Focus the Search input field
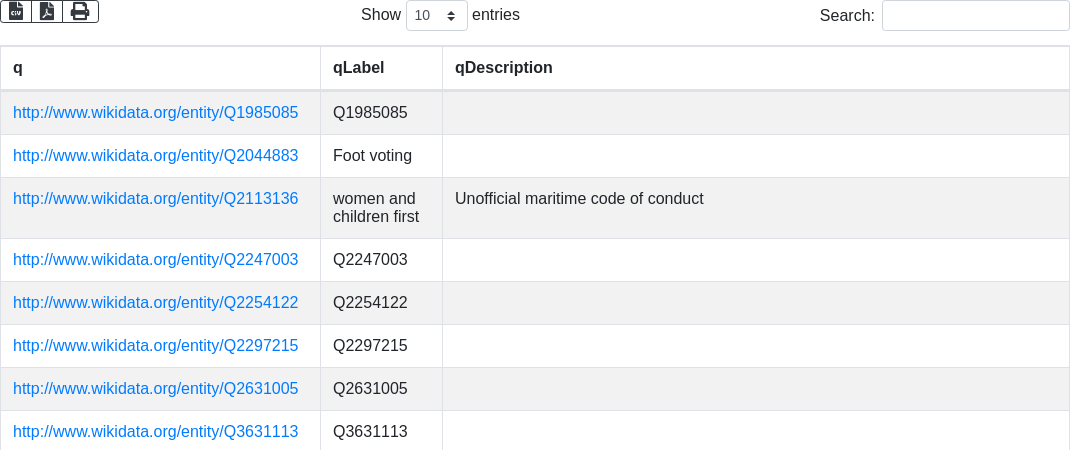This screenshot has height=450, width=1070. [975, 15]
